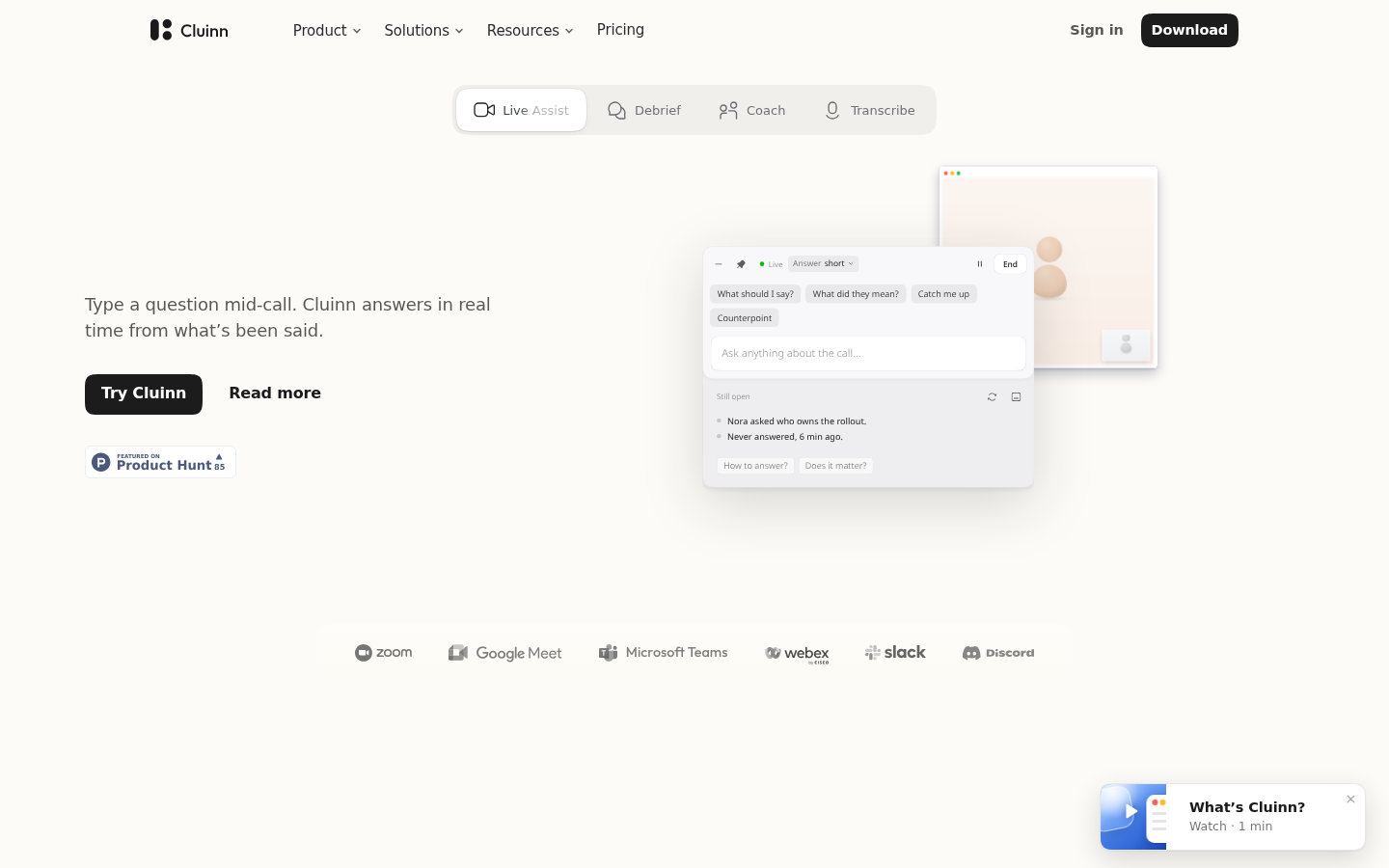Pause the live session with the pause icon

tap(979, 264)
